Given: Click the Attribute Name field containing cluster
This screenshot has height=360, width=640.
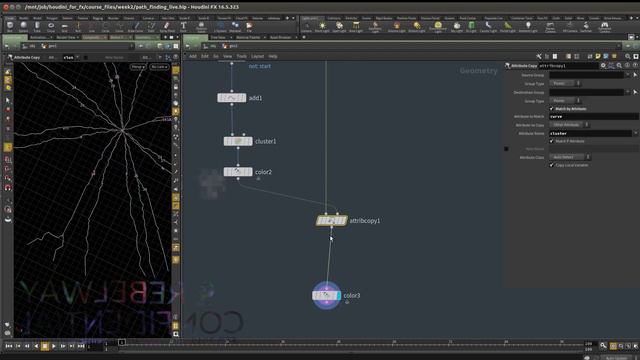Looking at the screenshot, I should click(x=590, y=133).
